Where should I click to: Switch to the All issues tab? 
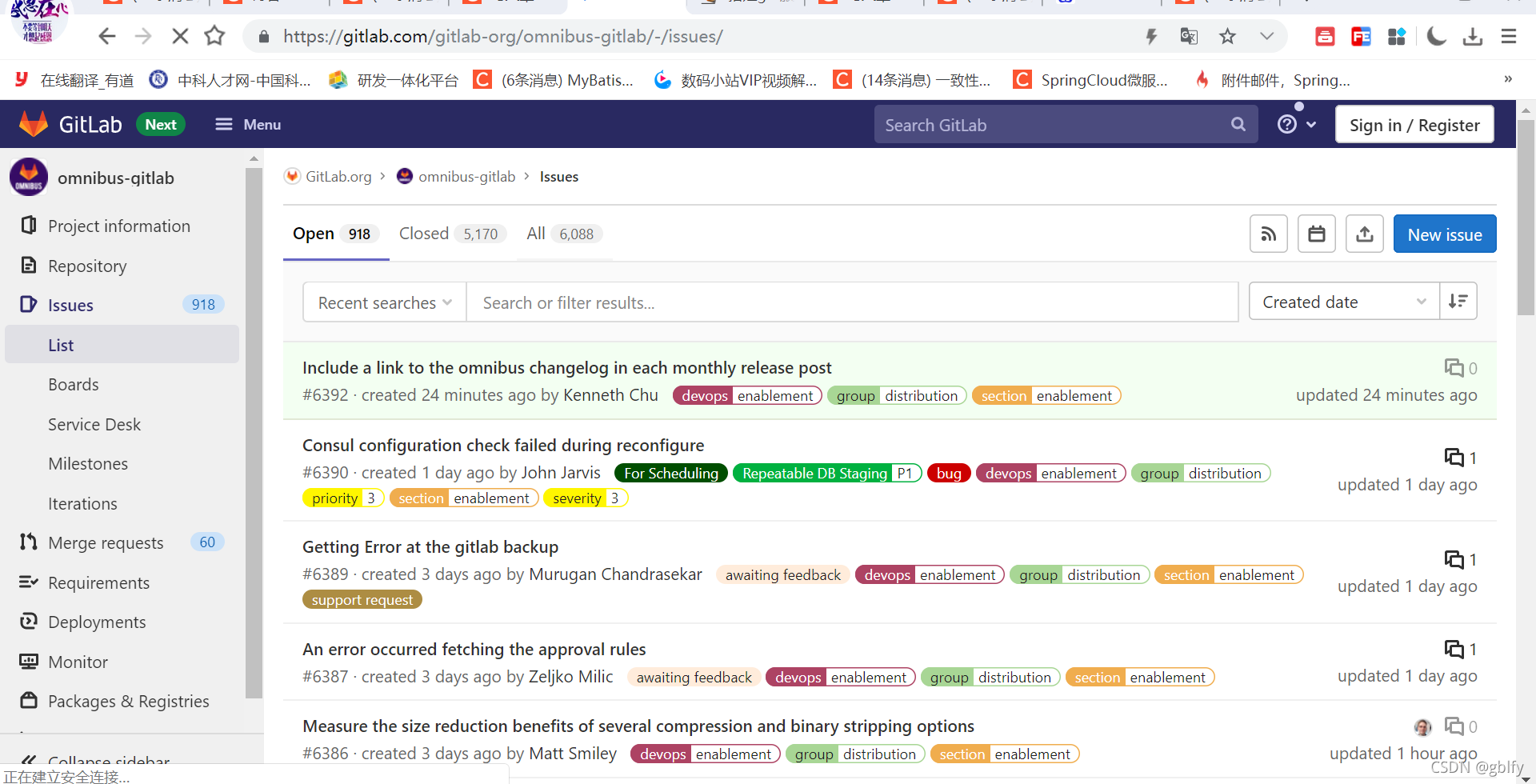point(564,234)
